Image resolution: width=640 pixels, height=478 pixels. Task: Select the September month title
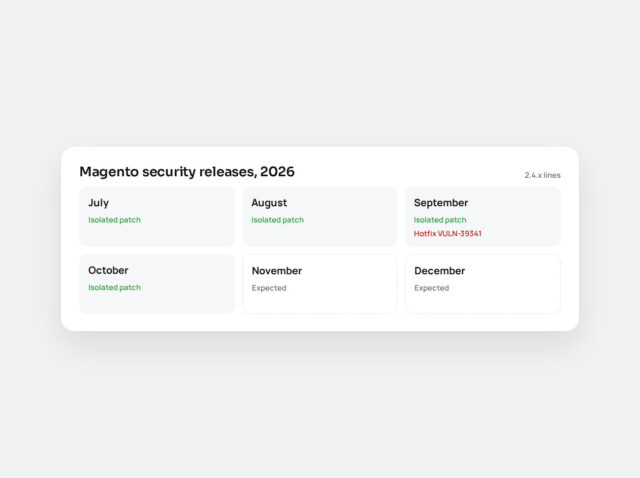tap(441, 203)
